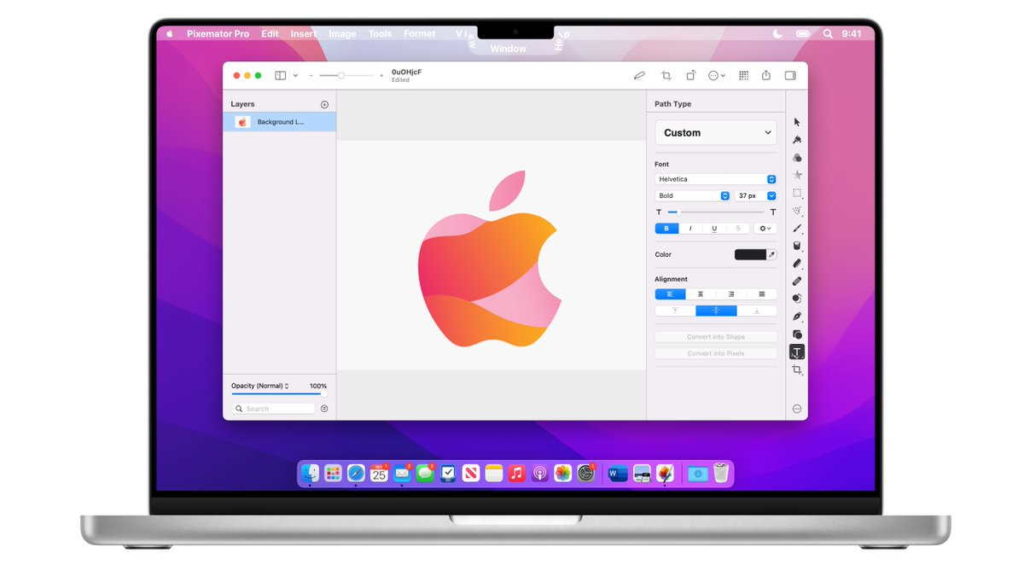Open the text options gear dropdown
Screen dimensions: 1024x576
(x=765, y=229)
